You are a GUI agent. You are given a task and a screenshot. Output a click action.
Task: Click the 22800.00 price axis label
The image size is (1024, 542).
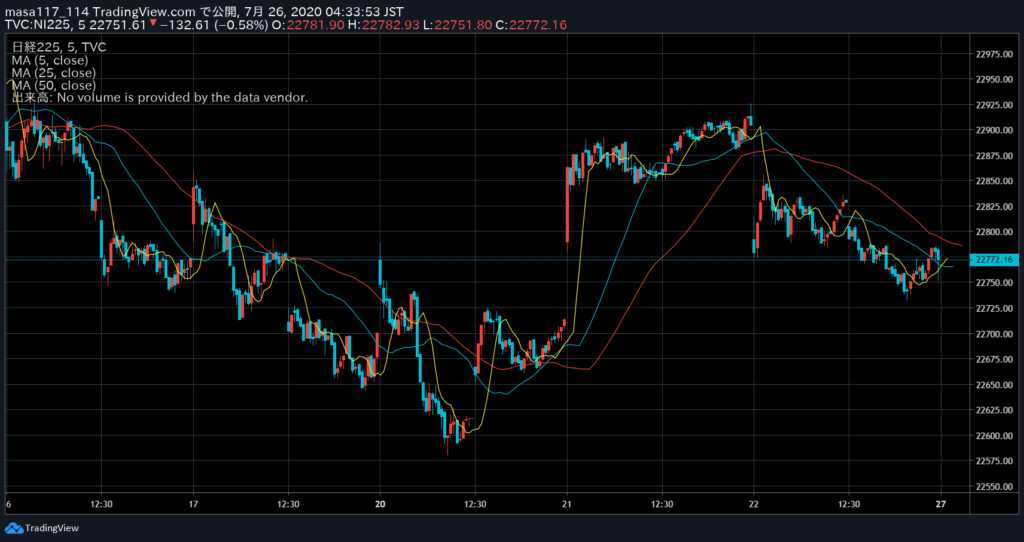coord(994,232)
